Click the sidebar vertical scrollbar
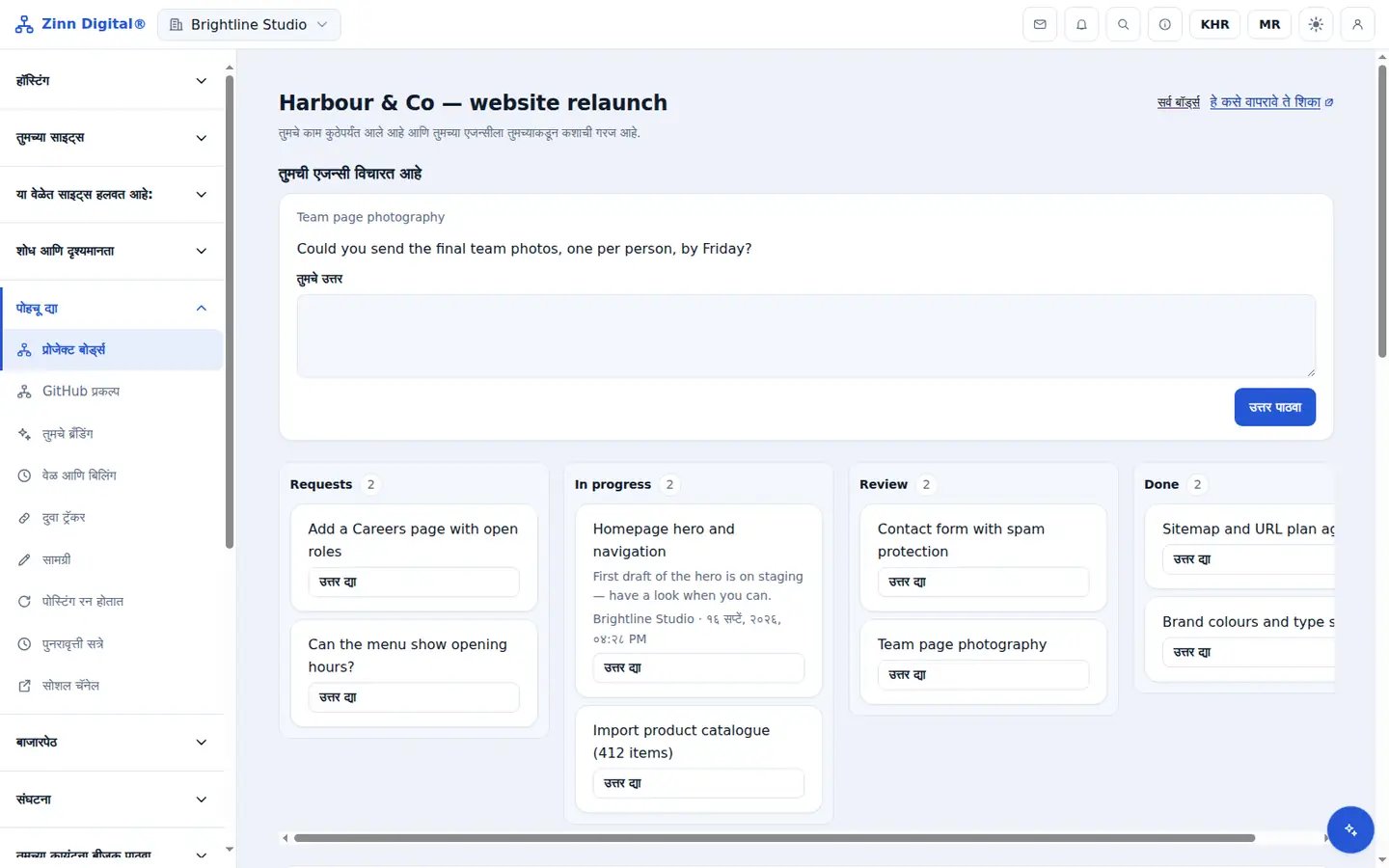1389x868 pixels. pos(230,312)
